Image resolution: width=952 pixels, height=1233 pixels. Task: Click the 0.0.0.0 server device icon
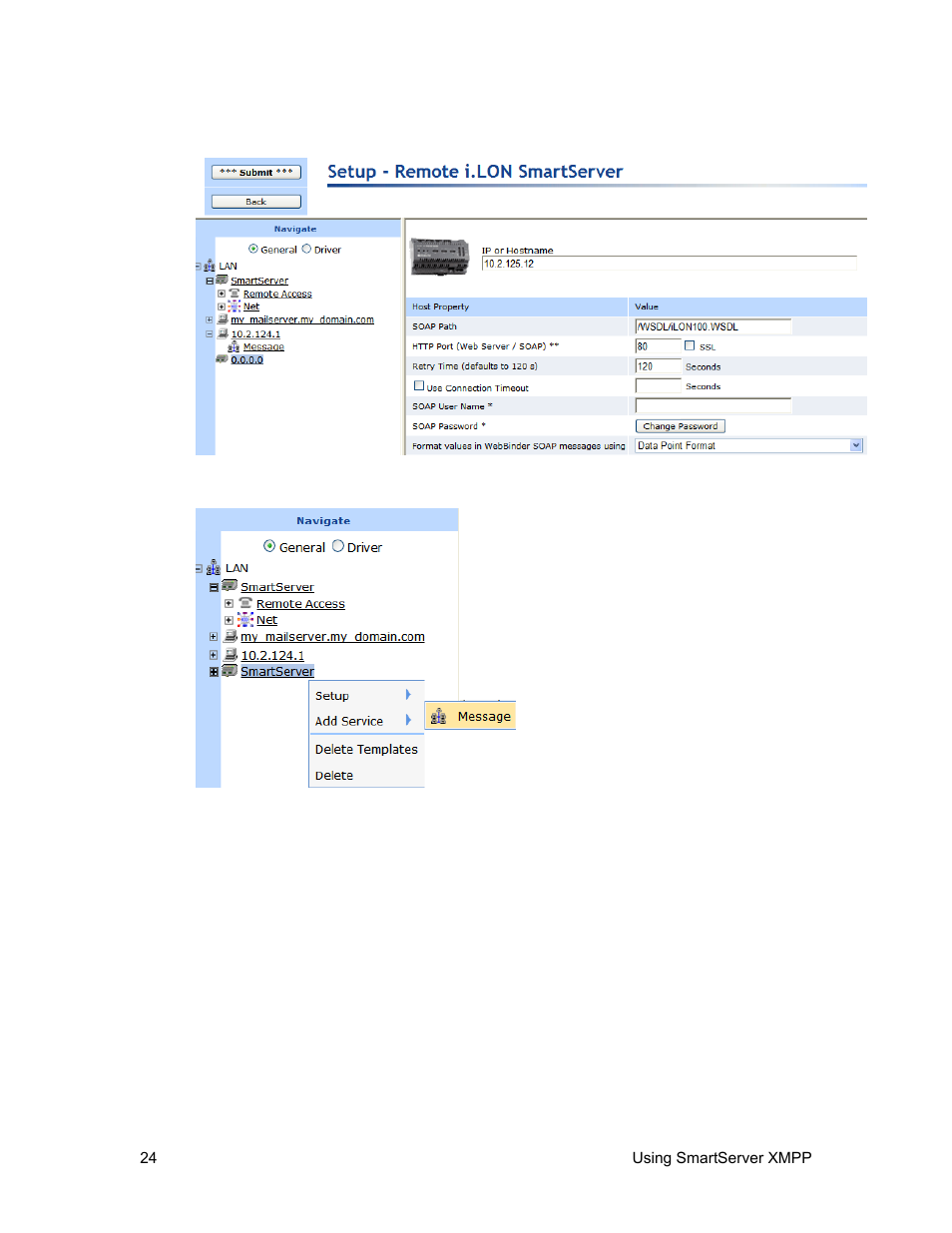[223, 358]
